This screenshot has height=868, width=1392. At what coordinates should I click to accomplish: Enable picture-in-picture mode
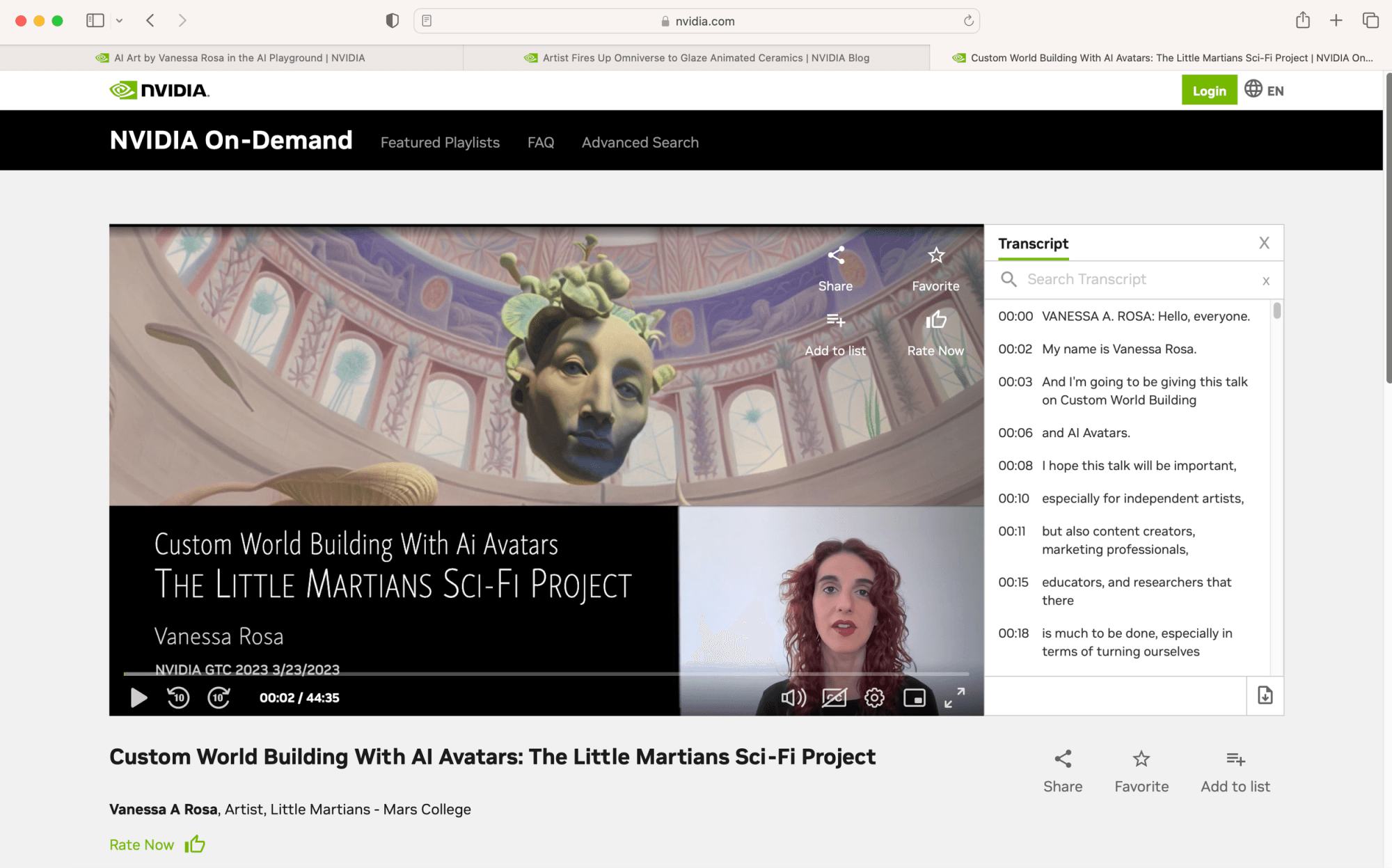pyautogui.click(x=915, y=697)
